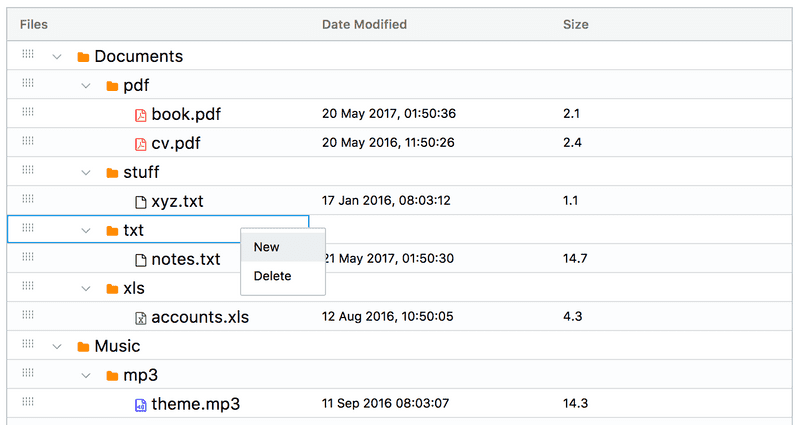Collapse the txt folder chevron

coord(86,231)
